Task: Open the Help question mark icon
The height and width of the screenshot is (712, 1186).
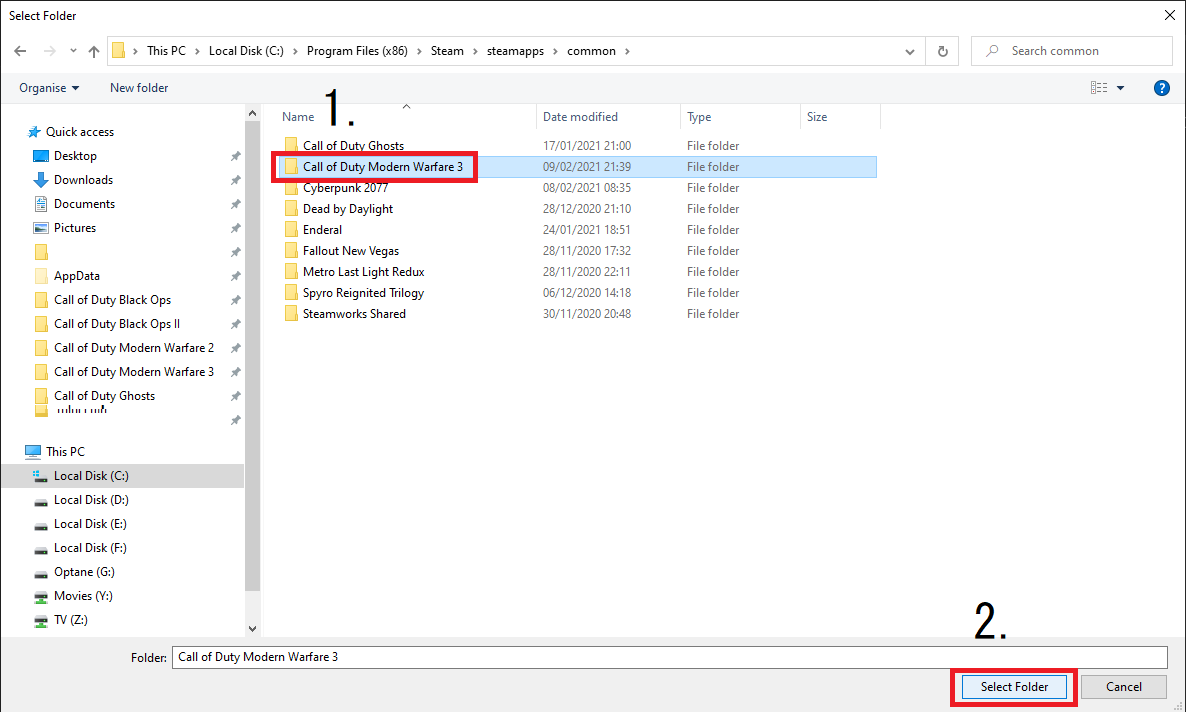Action: [x=1162, y=88]
